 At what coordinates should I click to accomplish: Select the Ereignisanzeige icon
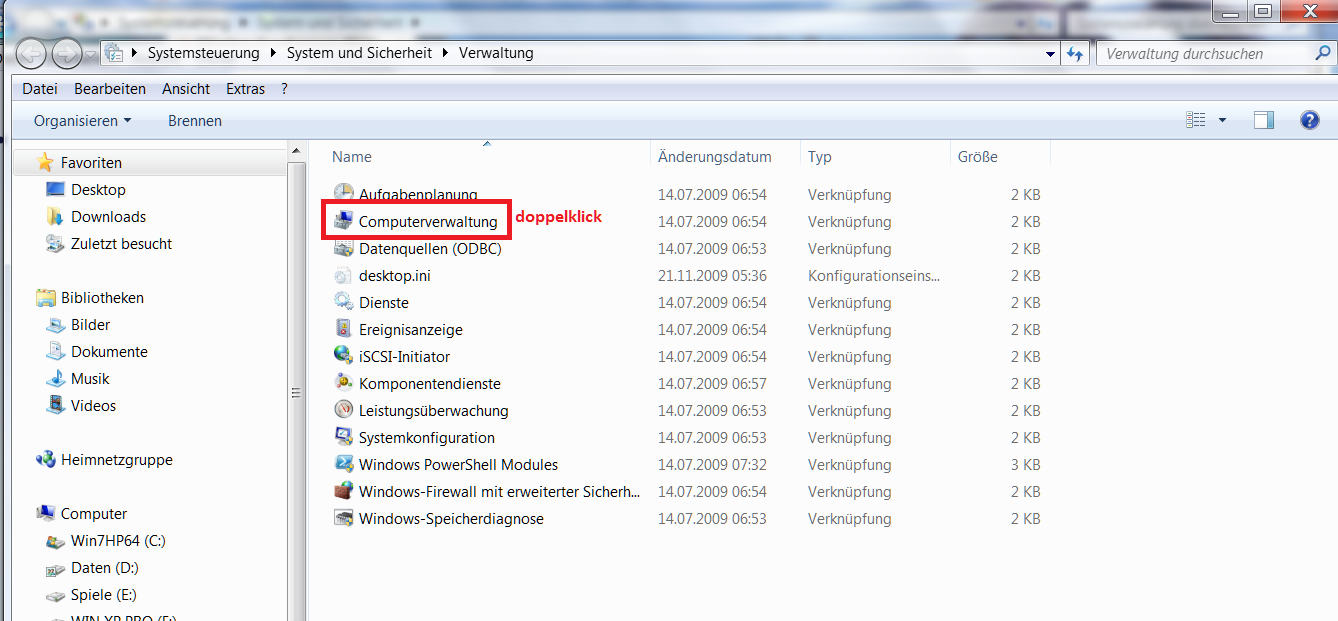343,329
